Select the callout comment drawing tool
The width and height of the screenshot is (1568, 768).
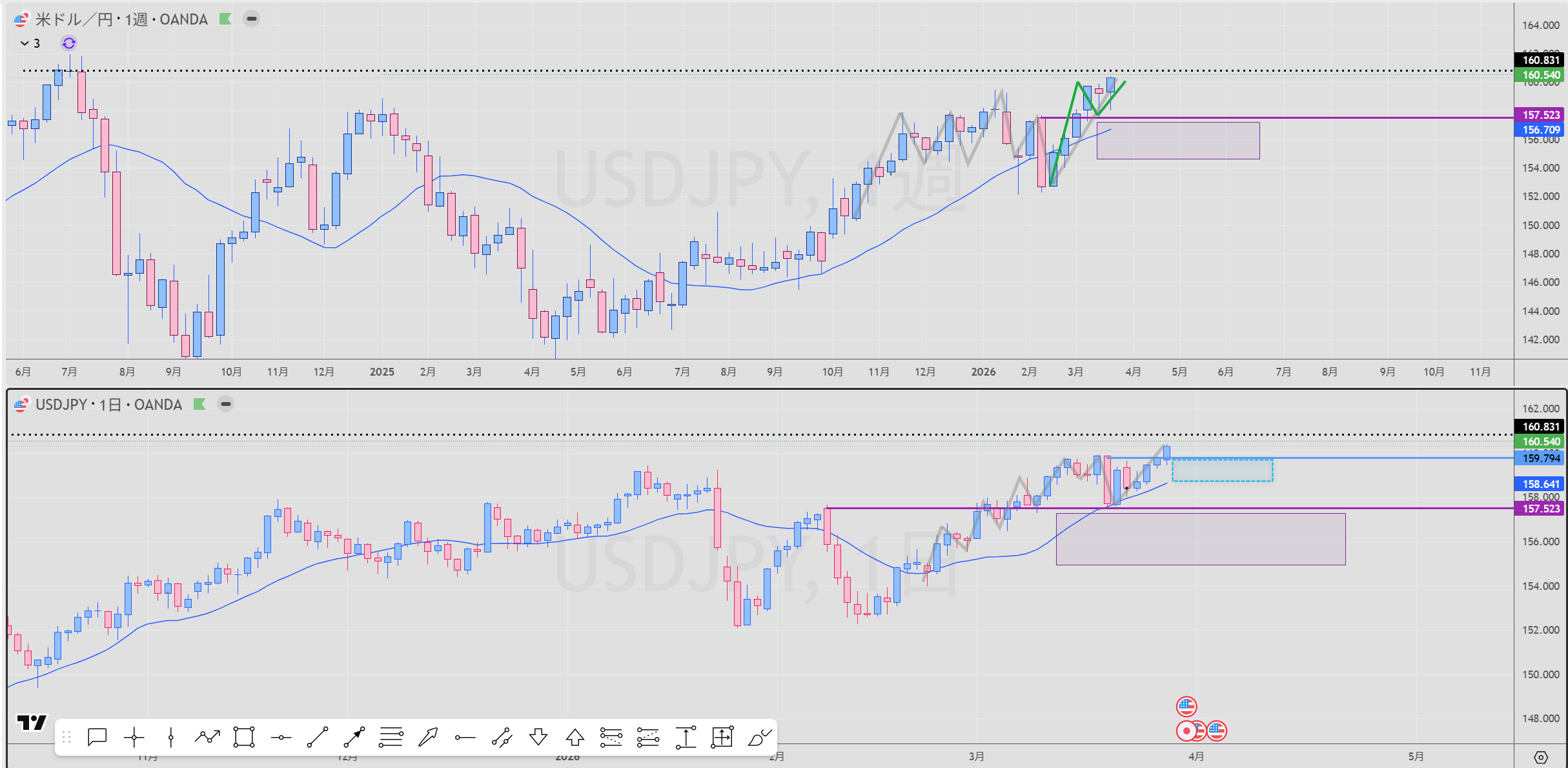click(x=97, y=736)
